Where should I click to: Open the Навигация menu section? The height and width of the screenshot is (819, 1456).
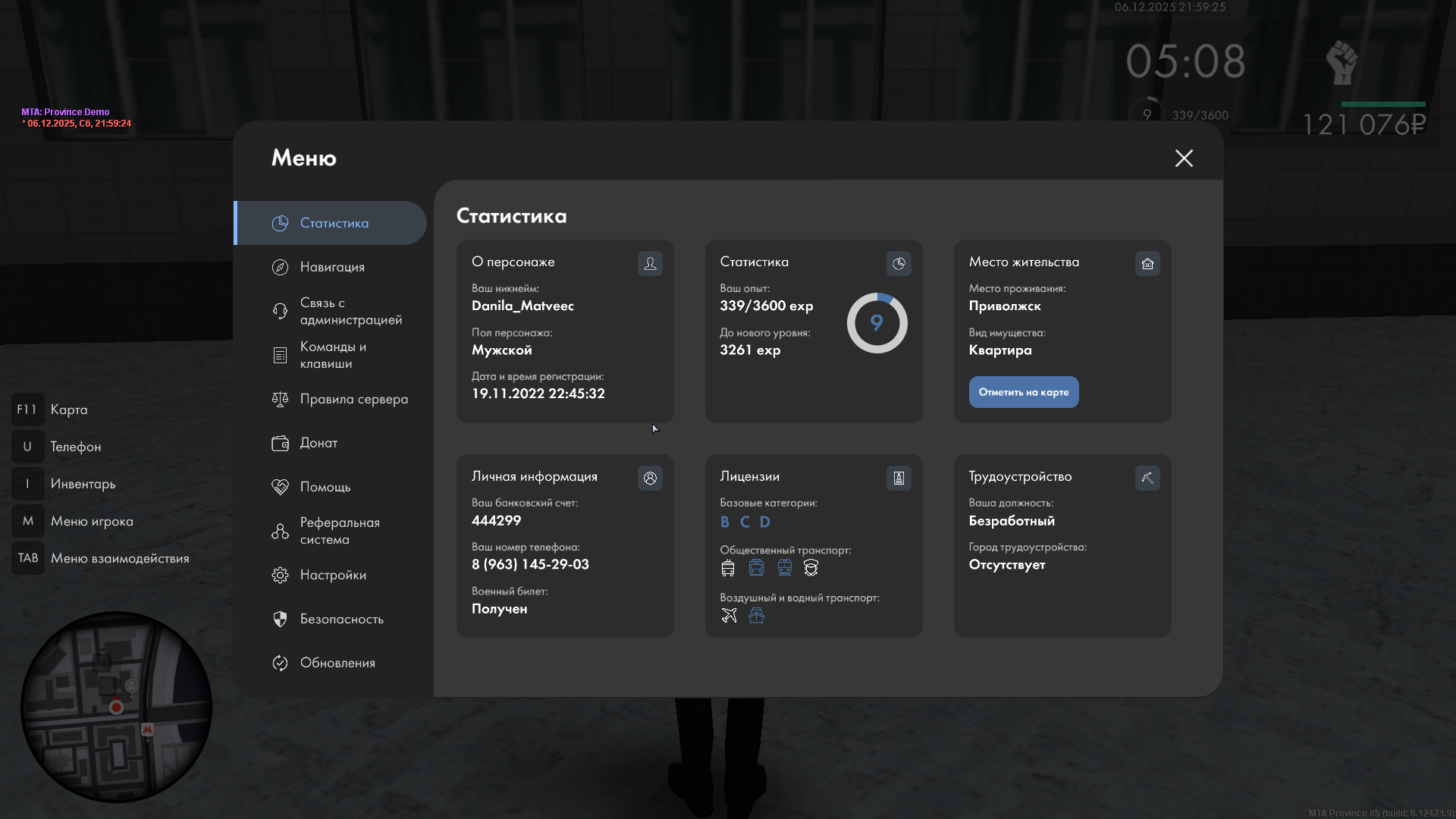coord(332,267)
